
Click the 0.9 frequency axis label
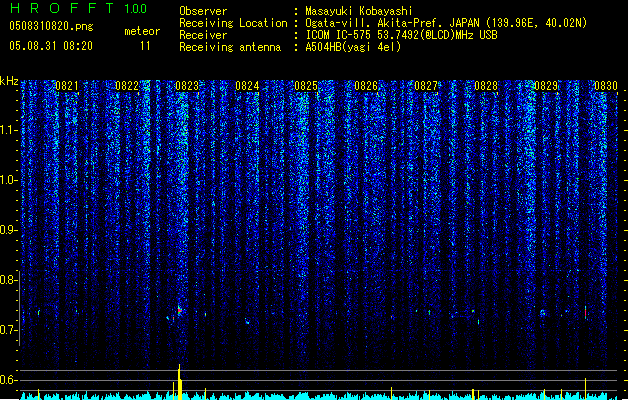8,230
